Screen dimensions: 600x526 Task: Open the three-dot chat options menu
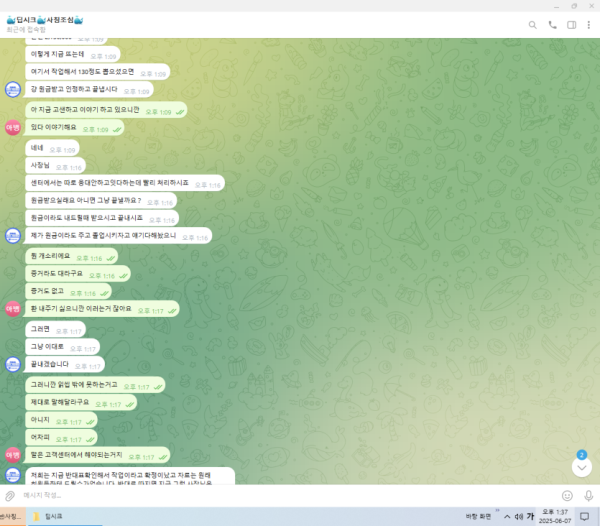(589, 25)
